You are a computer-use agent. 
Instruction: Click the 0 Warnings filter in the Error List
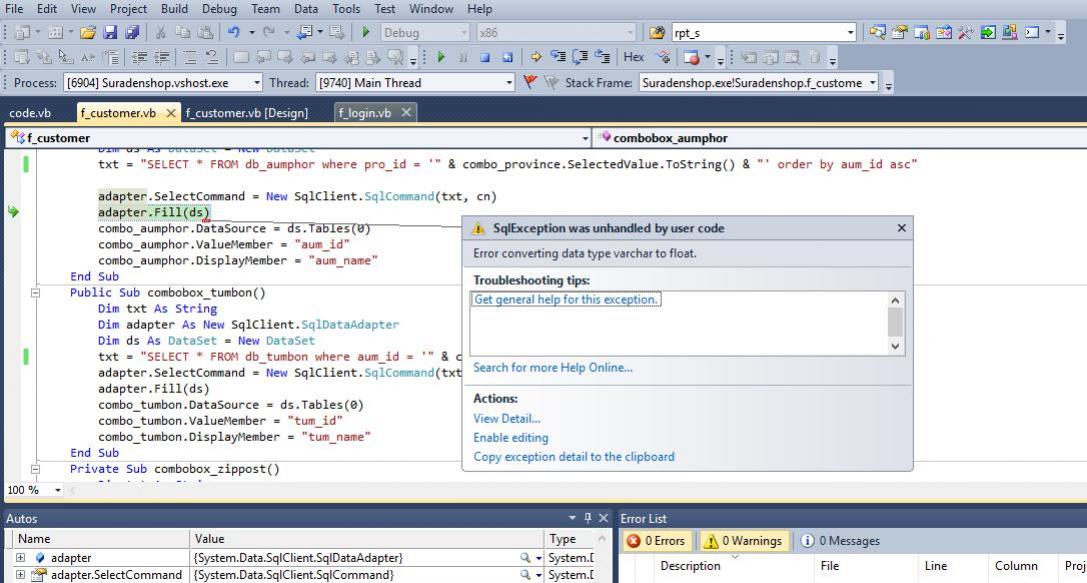pyautogui.click(x=744, y=540)
